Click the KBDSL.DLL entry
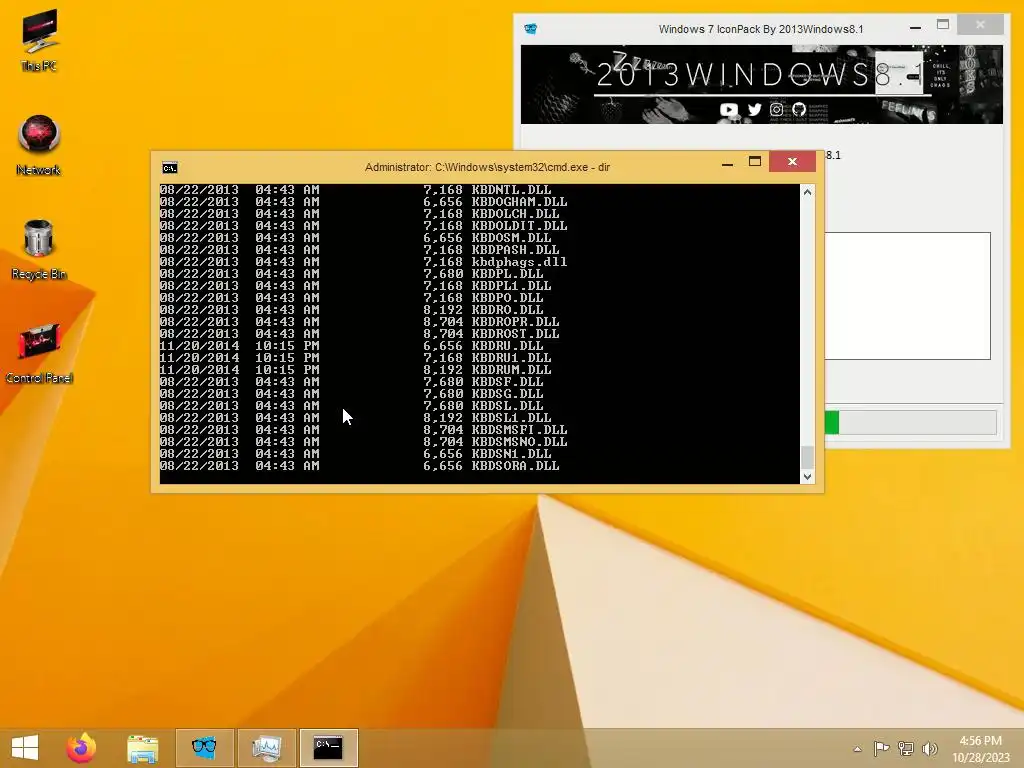 coord(351,406)
